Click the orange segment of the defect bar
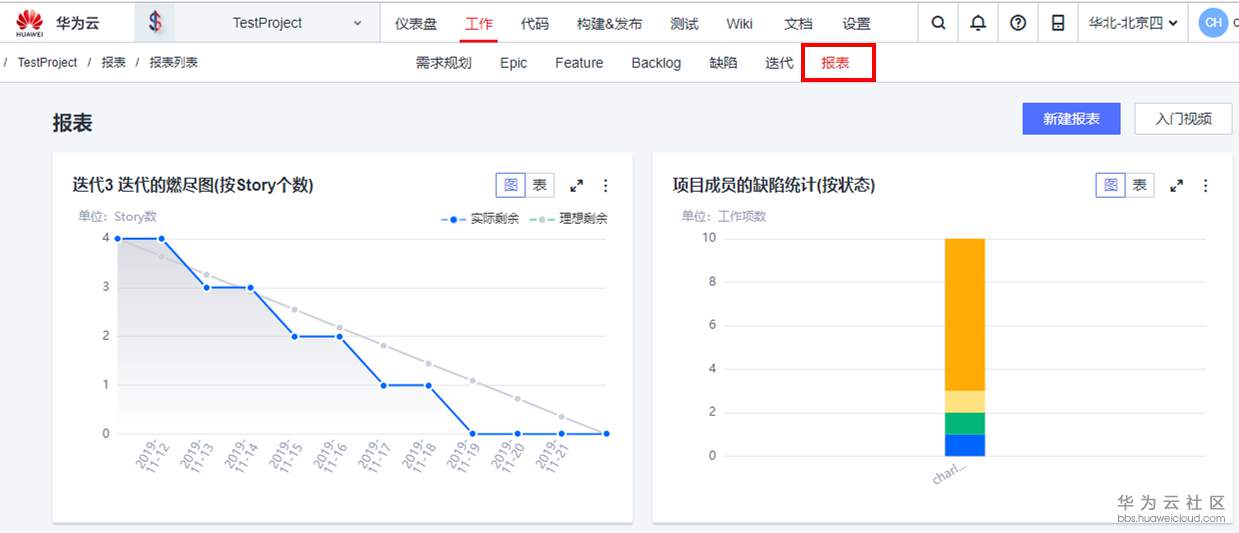1239x533 pixels. coord(965,313)
